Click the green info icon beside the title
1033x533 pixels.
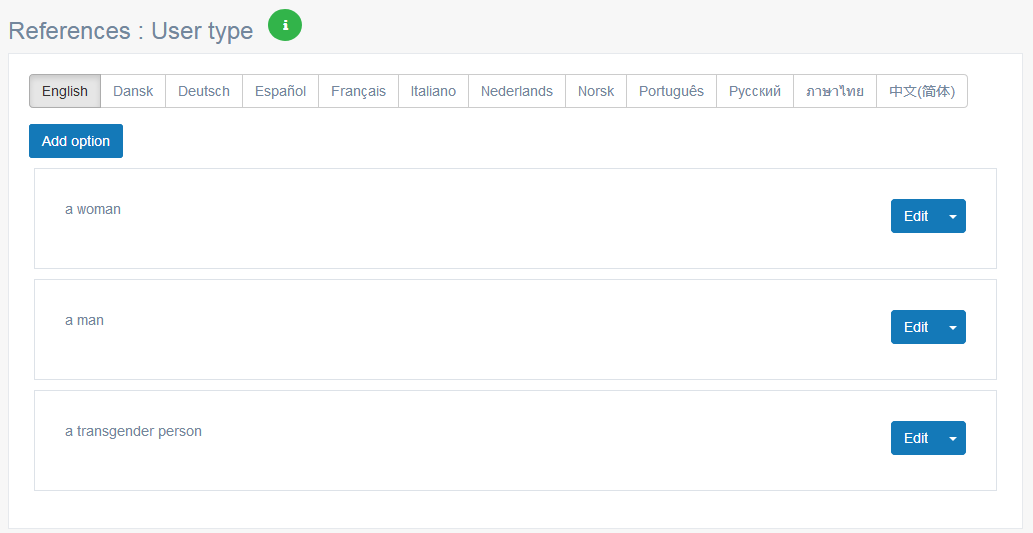pos(285,25)
